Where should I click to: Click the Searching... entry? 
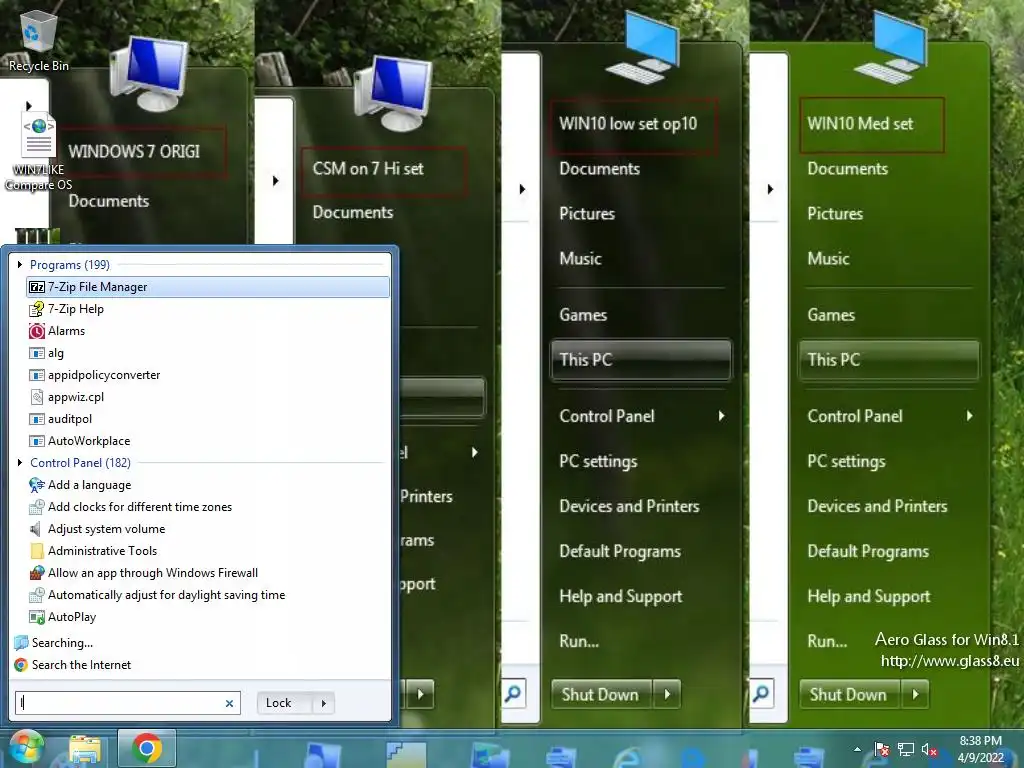62,643
